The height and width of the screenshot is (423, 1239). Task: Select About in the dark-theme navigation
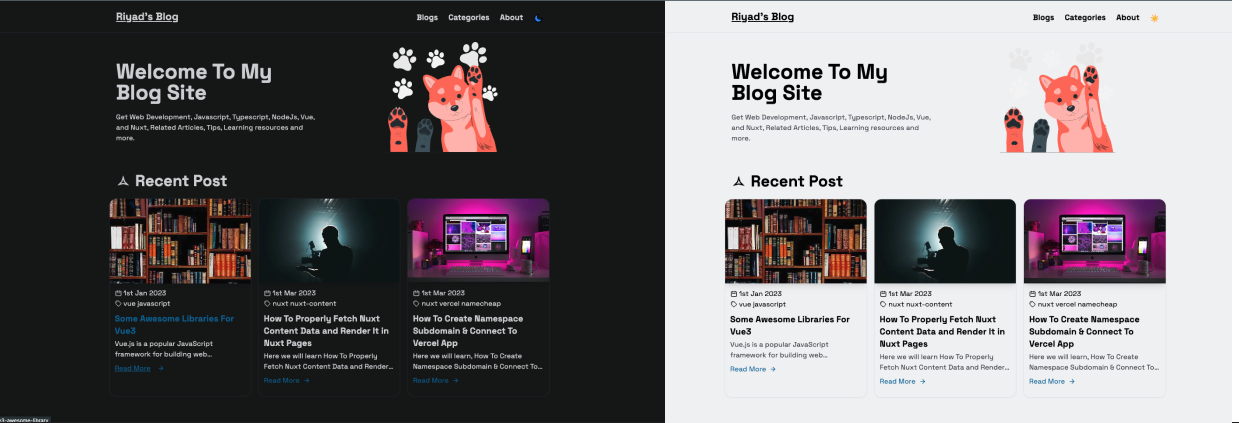[511, 17]
